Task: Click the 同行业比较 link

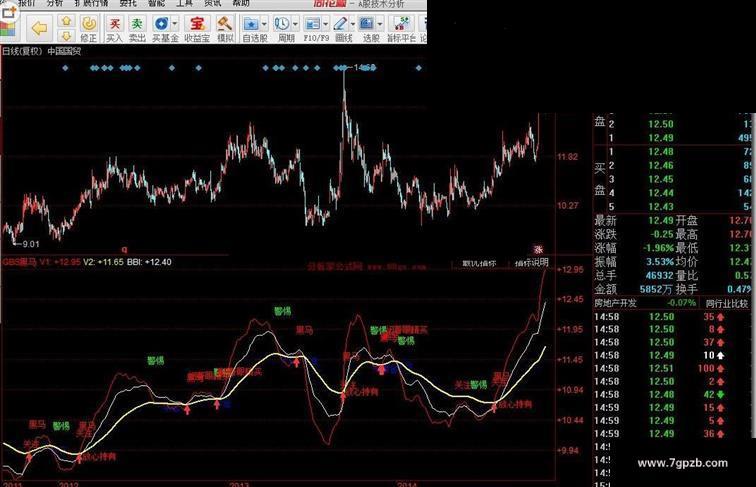Action: [727, 304]
